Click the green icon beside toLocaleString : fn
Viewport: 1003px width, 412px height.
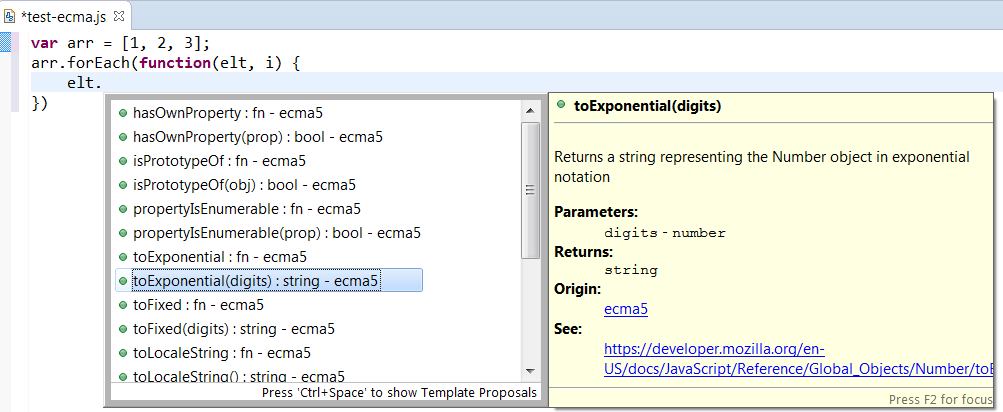(123, 353)
